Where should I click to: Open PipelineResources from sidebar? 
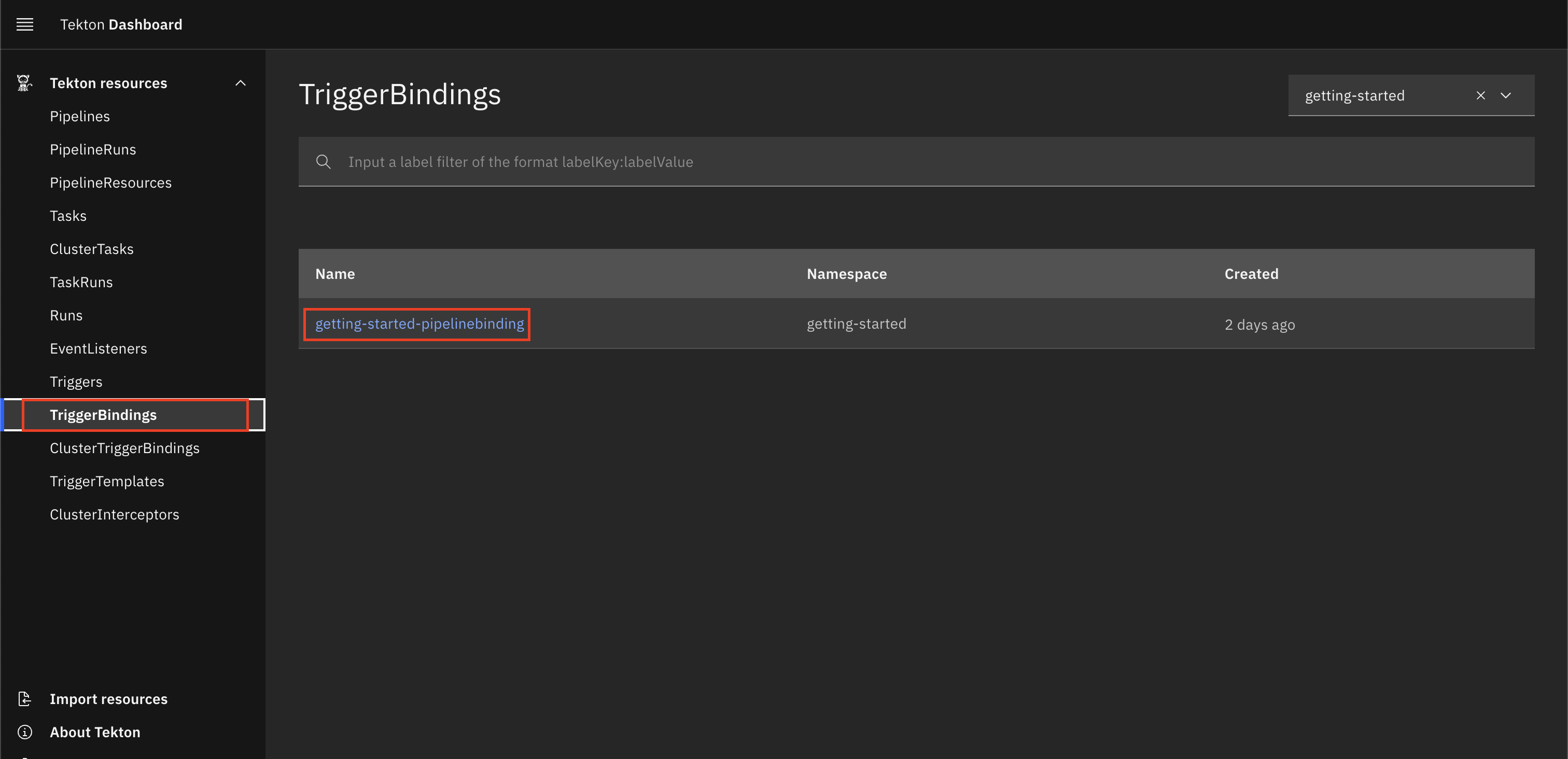point(111,182)
